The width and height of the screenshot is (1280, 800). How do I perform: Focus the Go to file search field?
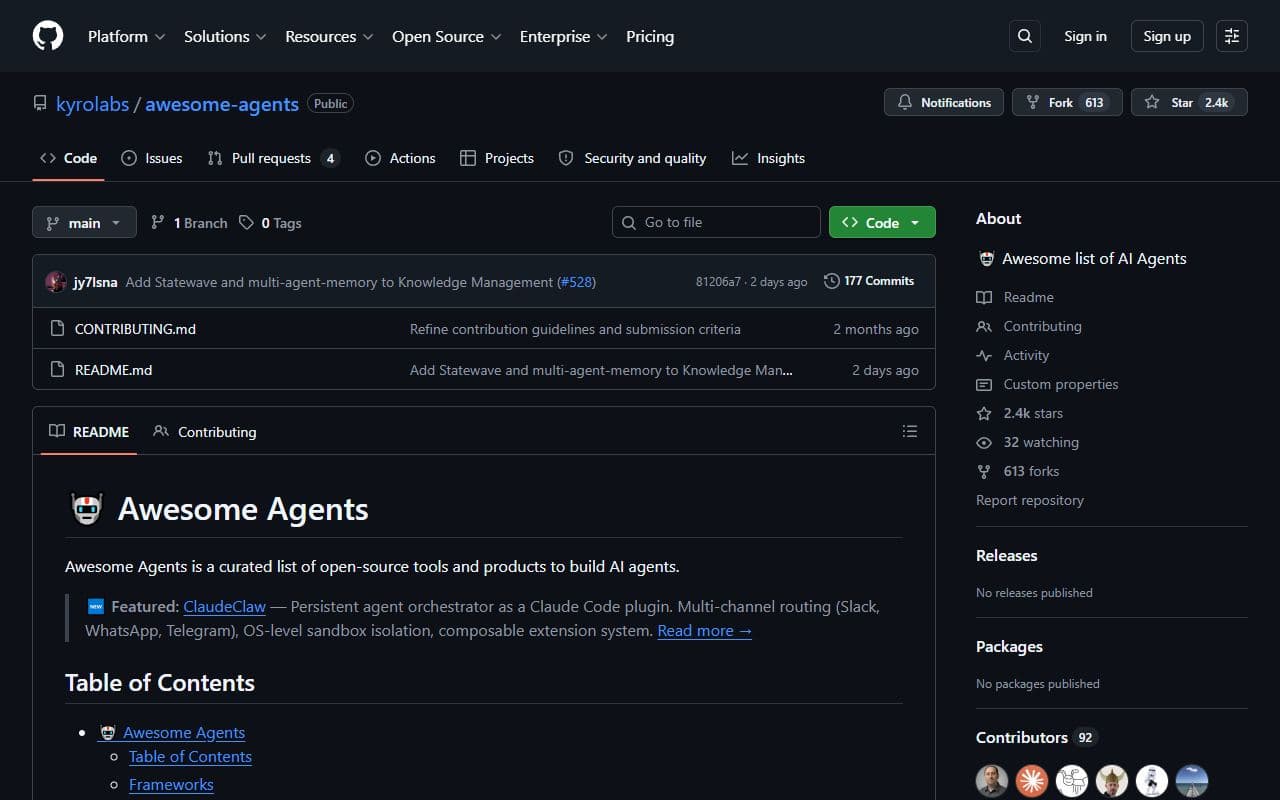[x=716, y=222]
